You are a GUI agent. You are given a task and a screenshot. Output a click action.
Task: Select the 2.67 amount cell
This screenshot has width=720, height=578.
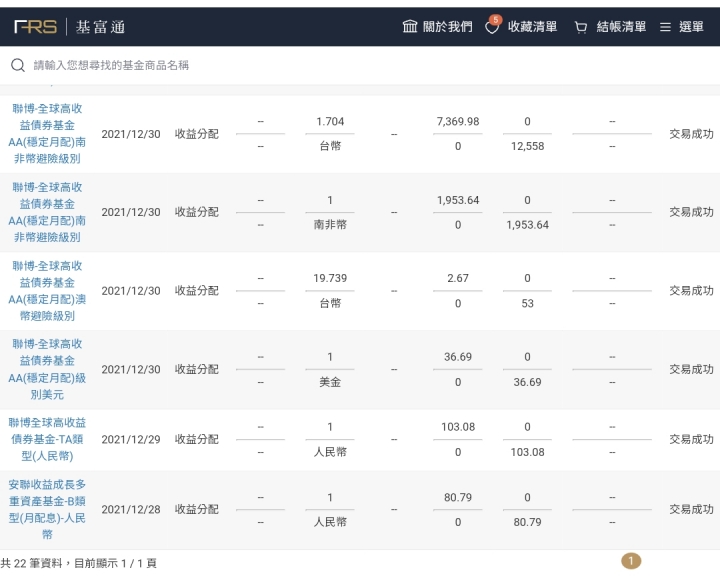click(458, 278)
